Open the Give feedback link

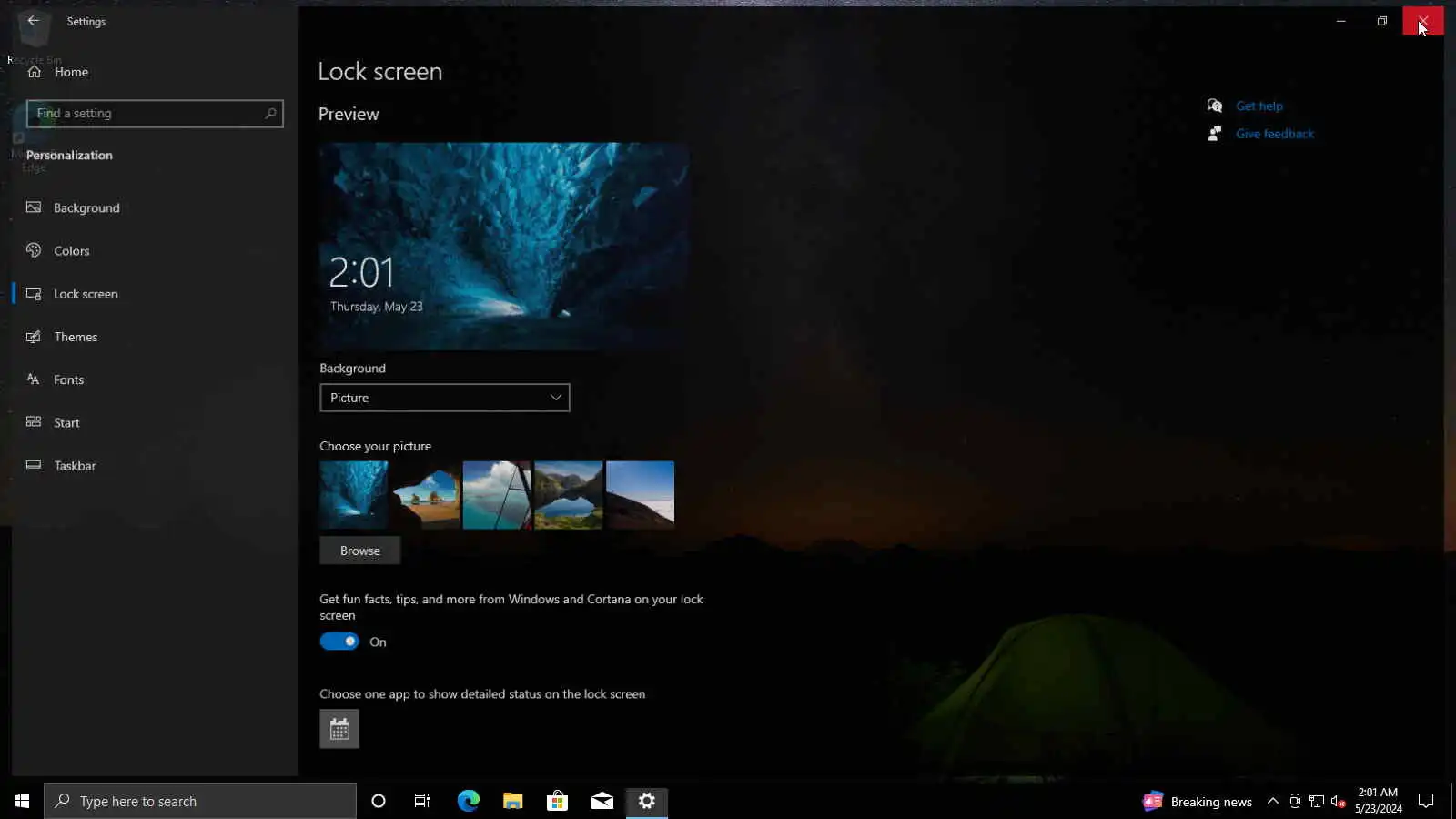1275,134
